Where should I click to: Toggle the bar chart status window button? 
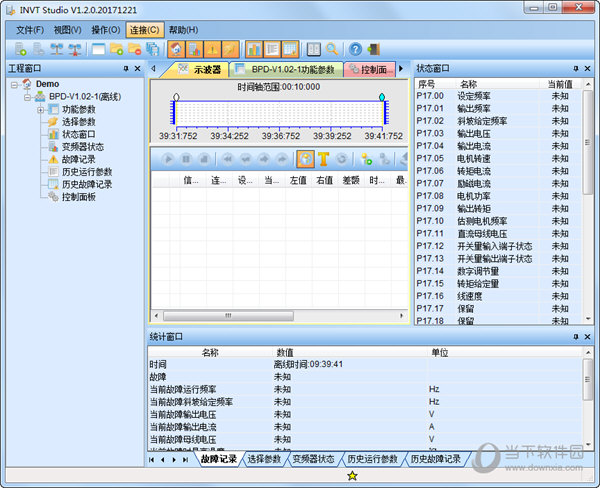click(x=254, y=49)
